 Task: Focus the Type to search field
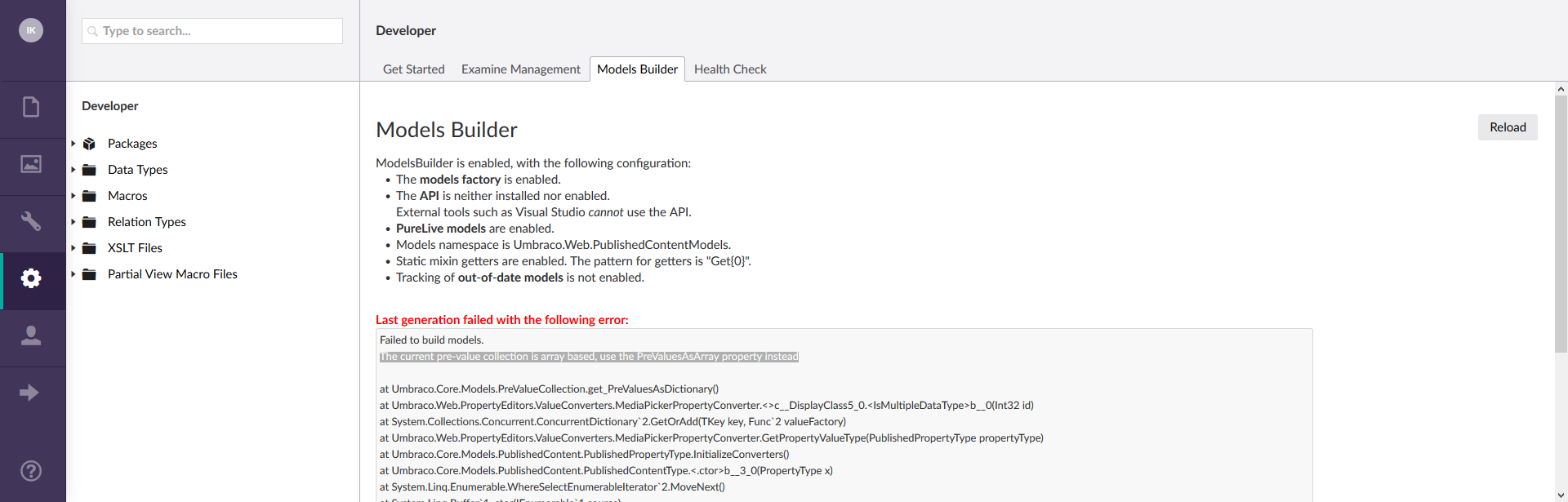tap(212, 31)
